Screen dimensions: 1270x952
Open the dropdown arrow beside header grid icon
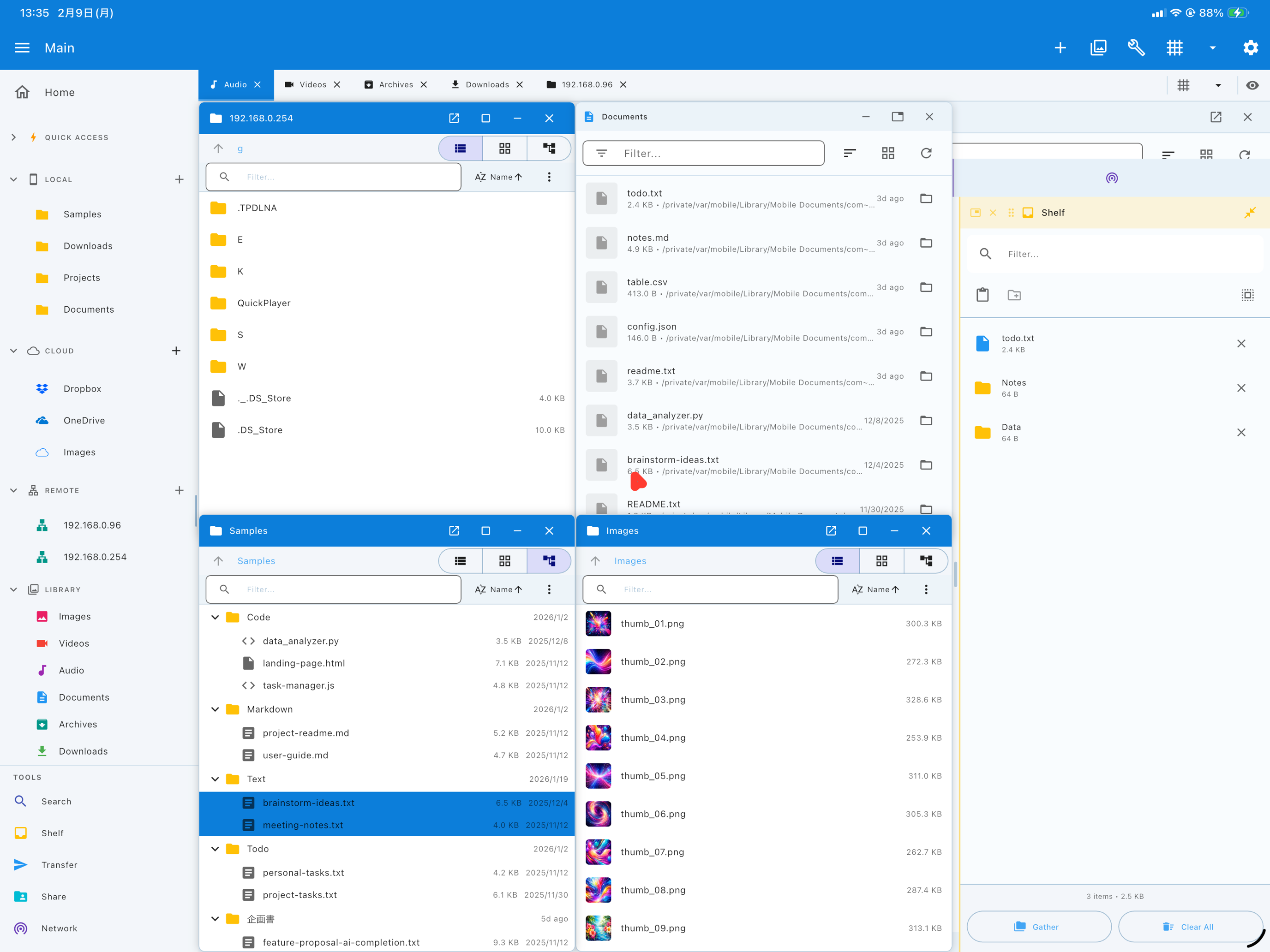1213,48
